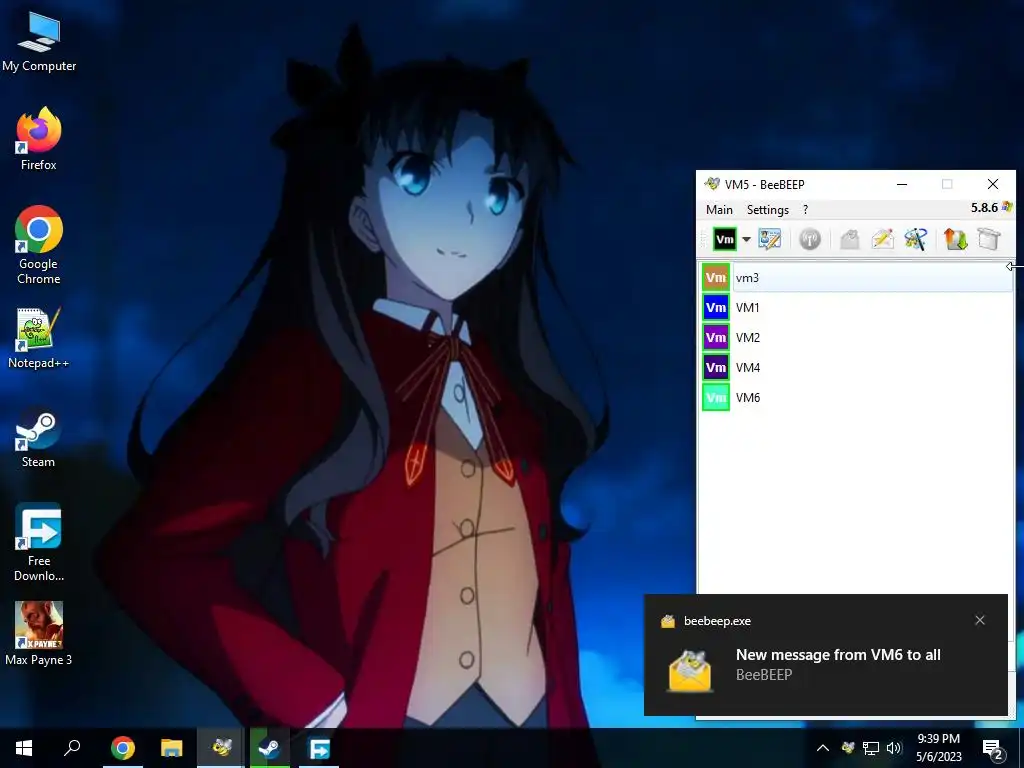The image size is (1024, 768).
Task: Switch to Chrome in the taskbar
Action: (123, 748)
